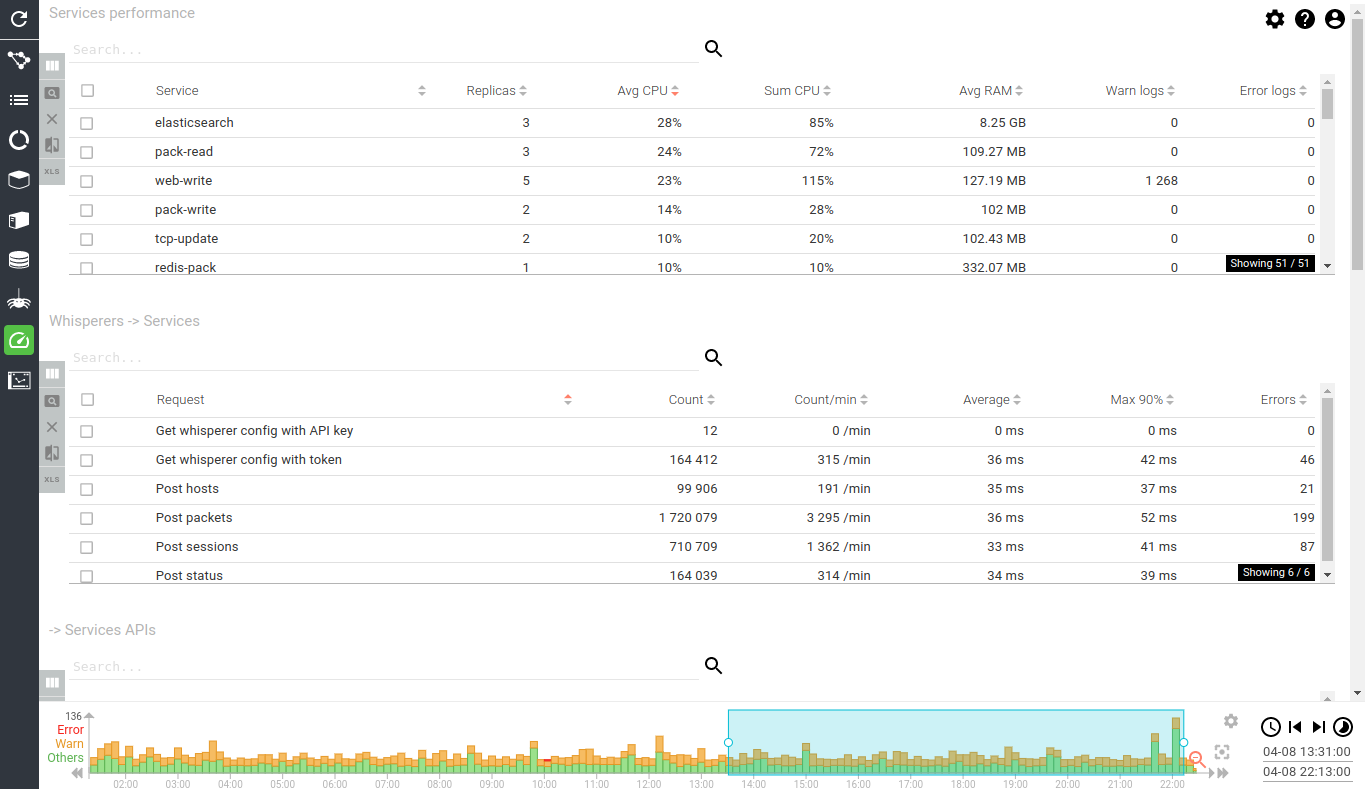Sort by the Avg CPU column
The height and width of the screenshot is (789, 1365).
tap(648, 91)
